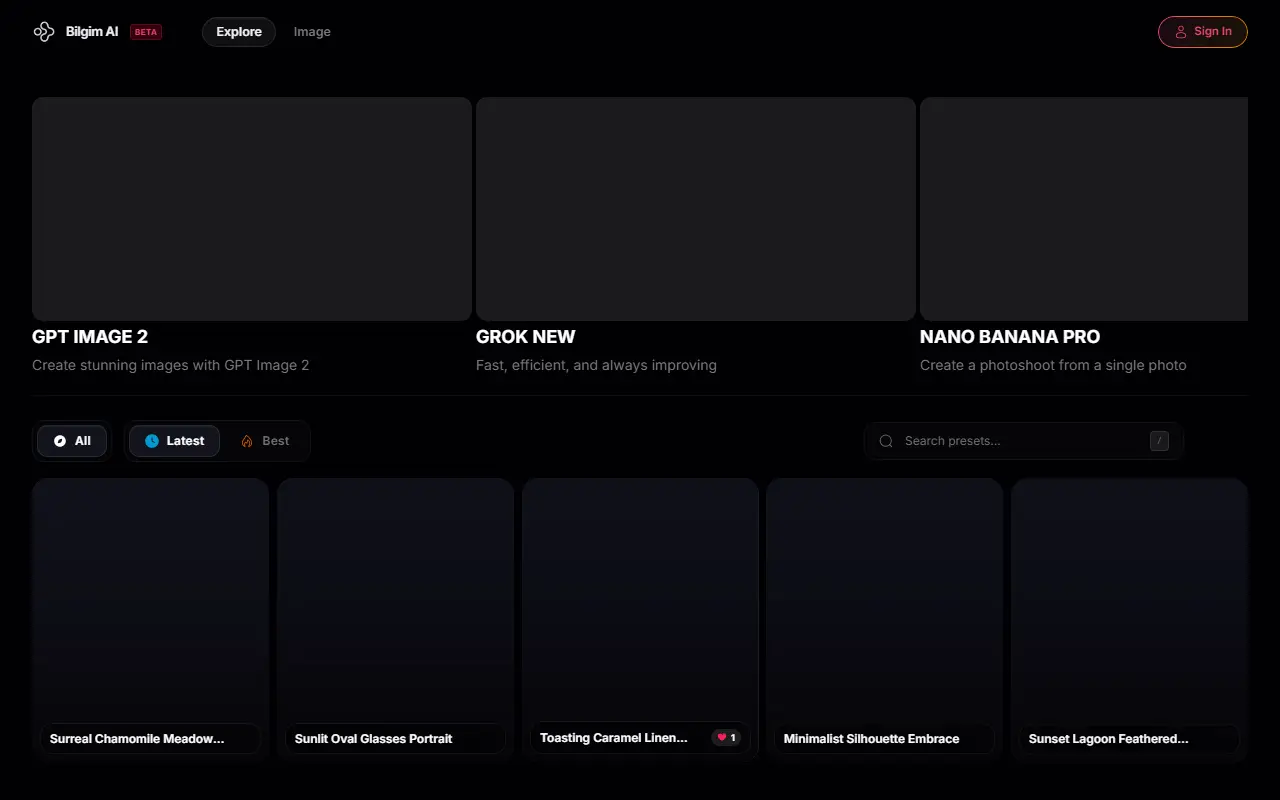Screen dimensions: 1280x800
Task: Open the Minimalist Silhouette Embrace preset
Action: click(x=885, y=620)
